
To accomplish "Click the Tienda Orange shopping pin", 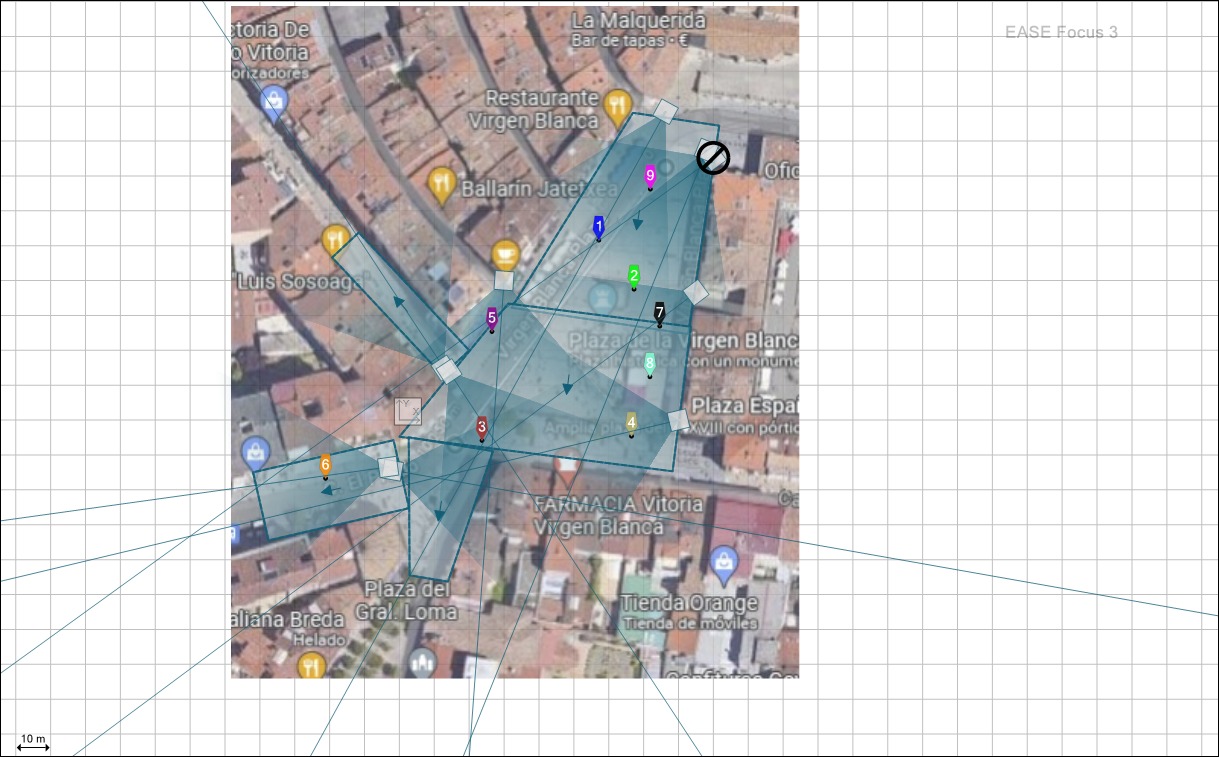I will (x=723, y=564).
